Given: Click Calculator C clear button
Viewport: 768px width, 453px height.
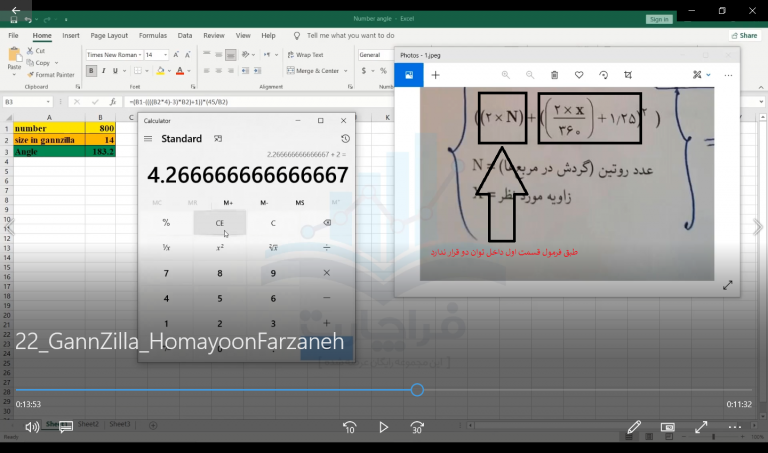Looking at the screenshot, I should (273, 223).
